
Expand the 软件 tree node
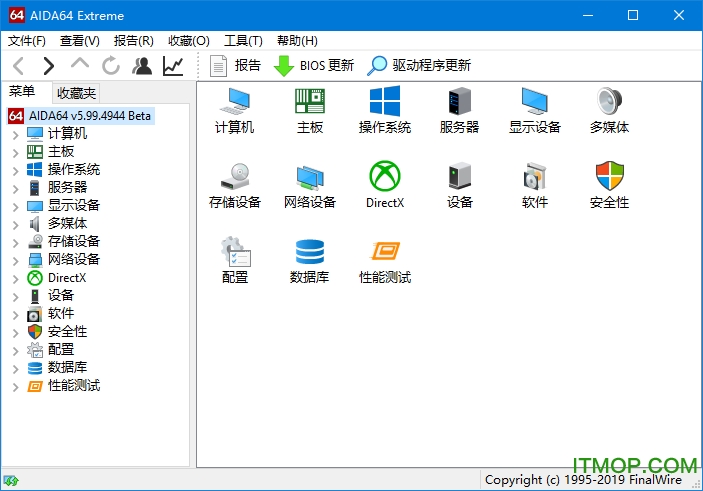point(15,314)
